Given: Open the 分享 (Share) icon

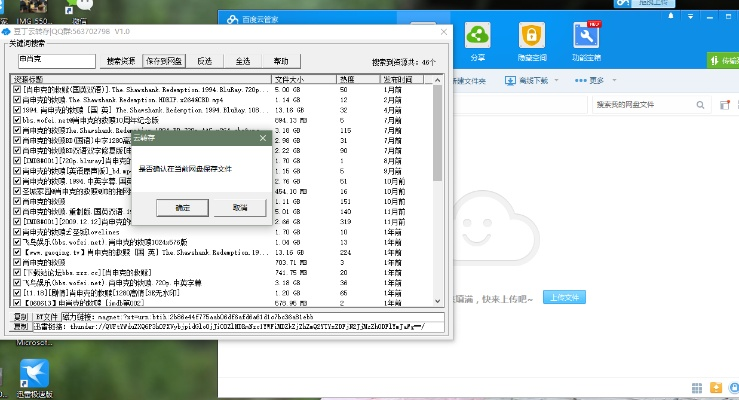Looking at the screenshot, I should [478, 38].
